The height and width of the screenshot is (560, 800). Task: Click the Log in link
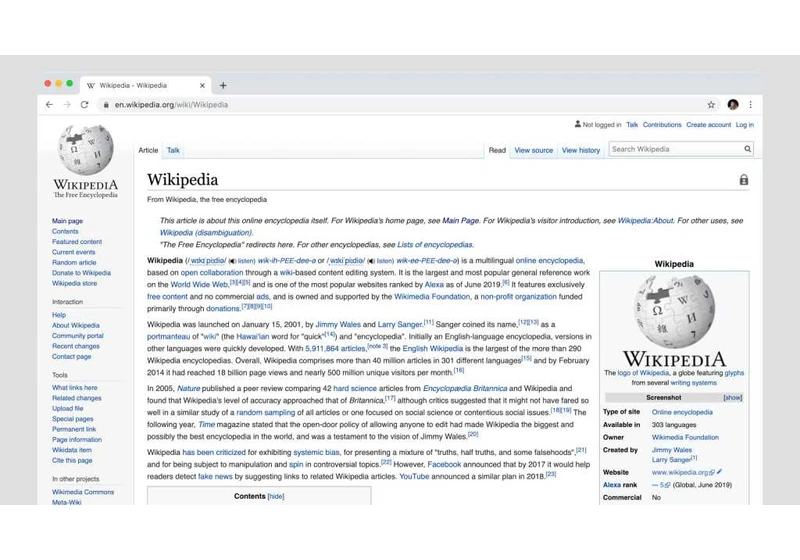pos(744,124)
